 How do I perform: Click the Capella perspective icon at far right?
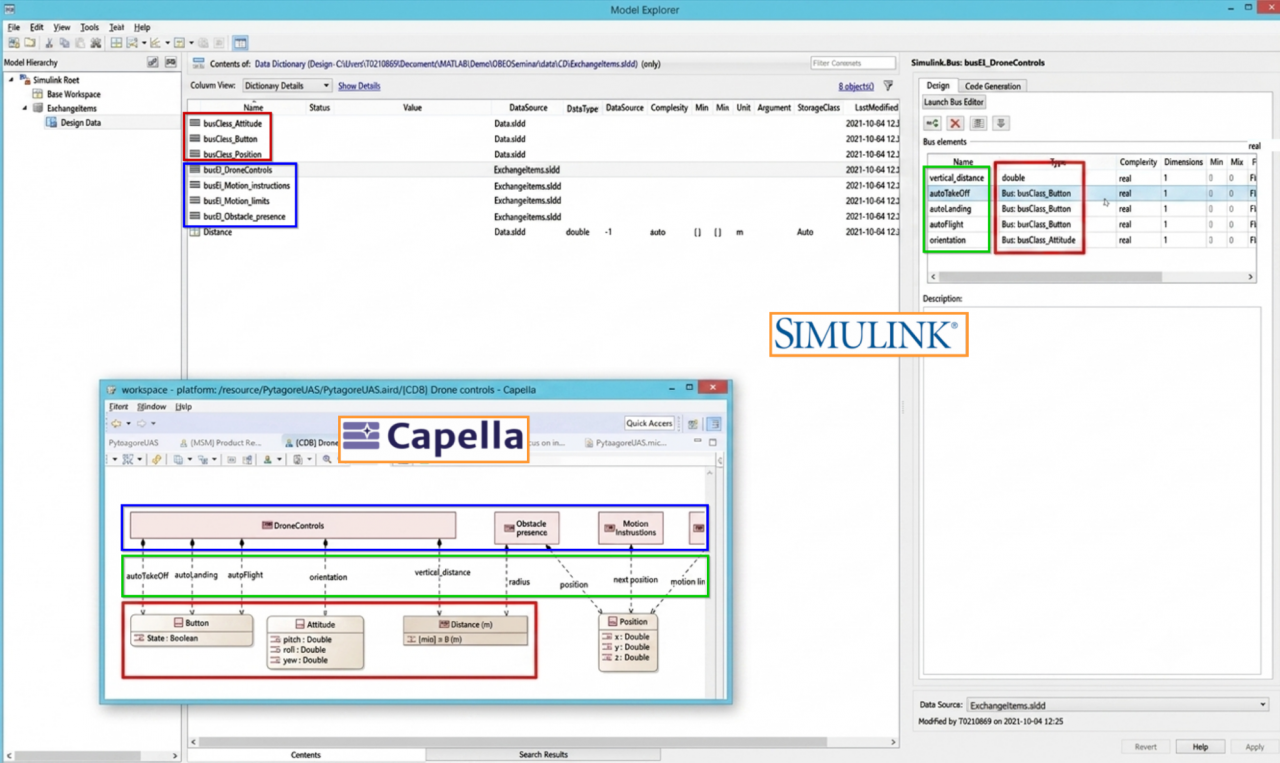coord(713,424)
